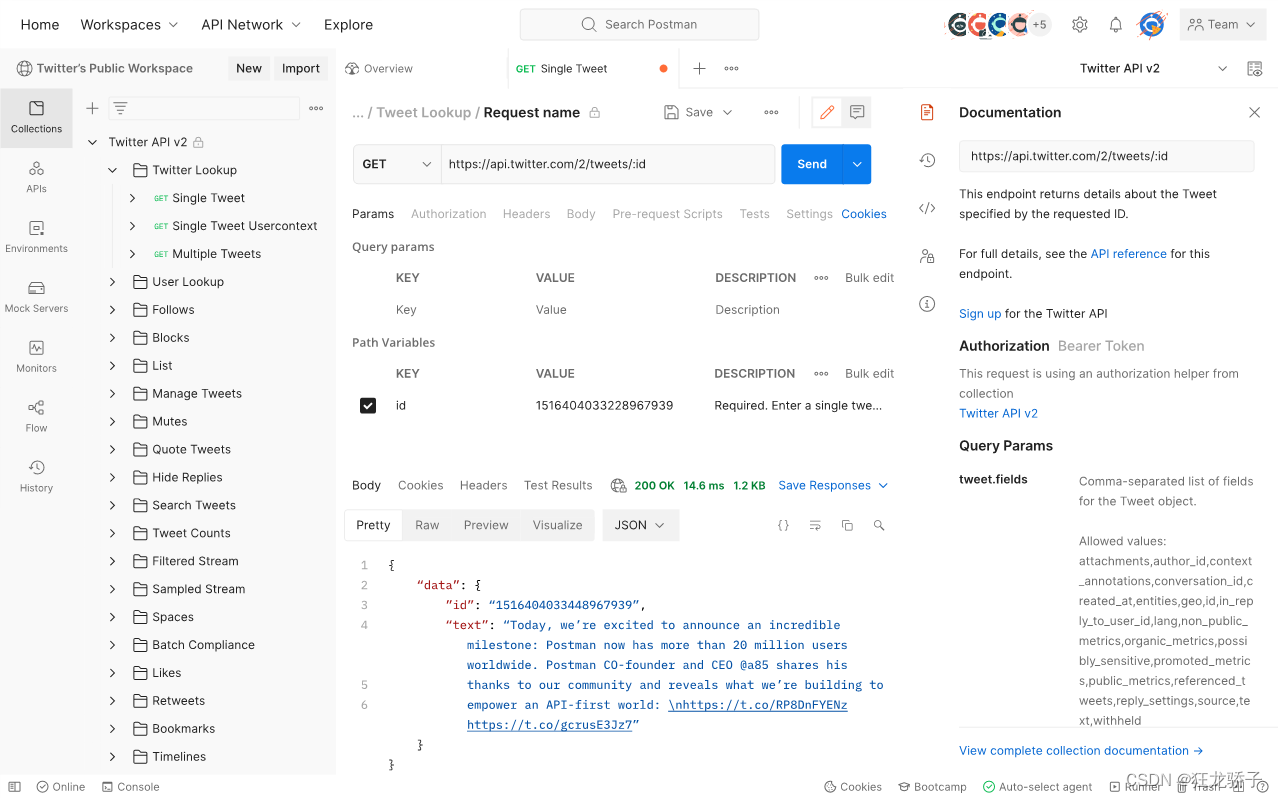Open Bootcamp in the status bar
This screenshot has height=798, width=1278.
point(933,787)
